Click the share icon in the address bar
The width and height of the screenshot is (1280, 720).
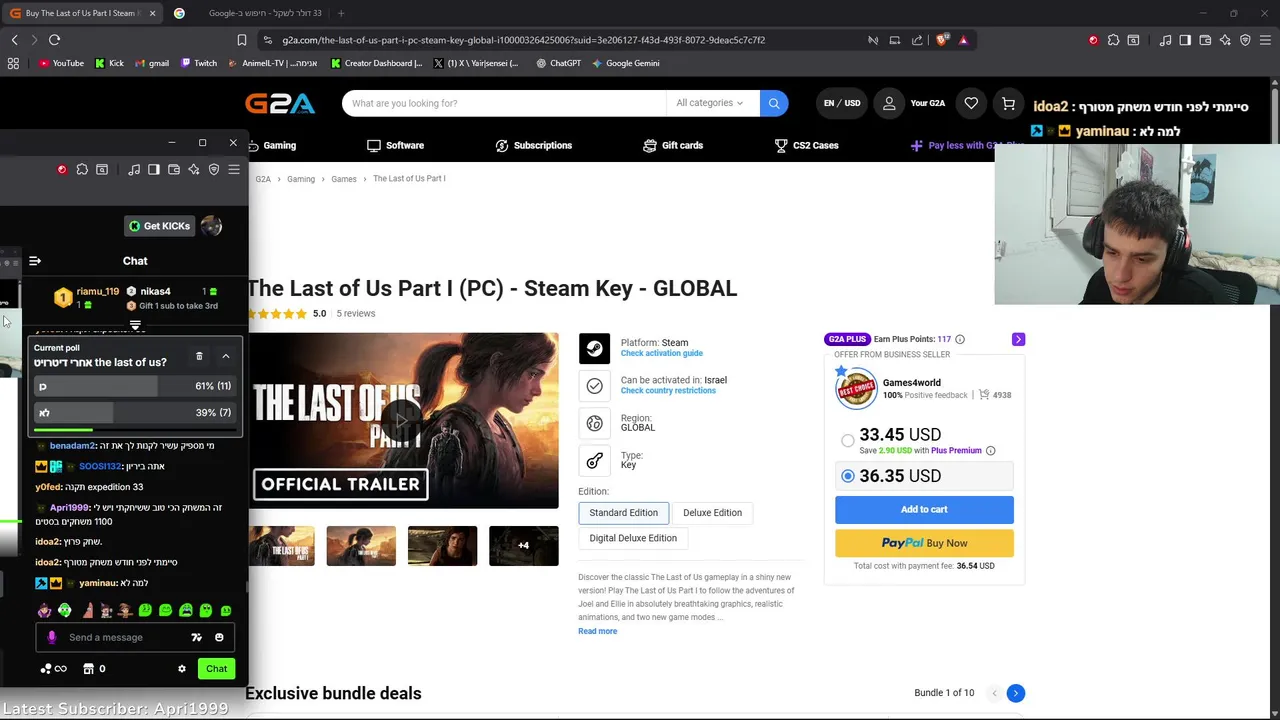coord(917,40)
